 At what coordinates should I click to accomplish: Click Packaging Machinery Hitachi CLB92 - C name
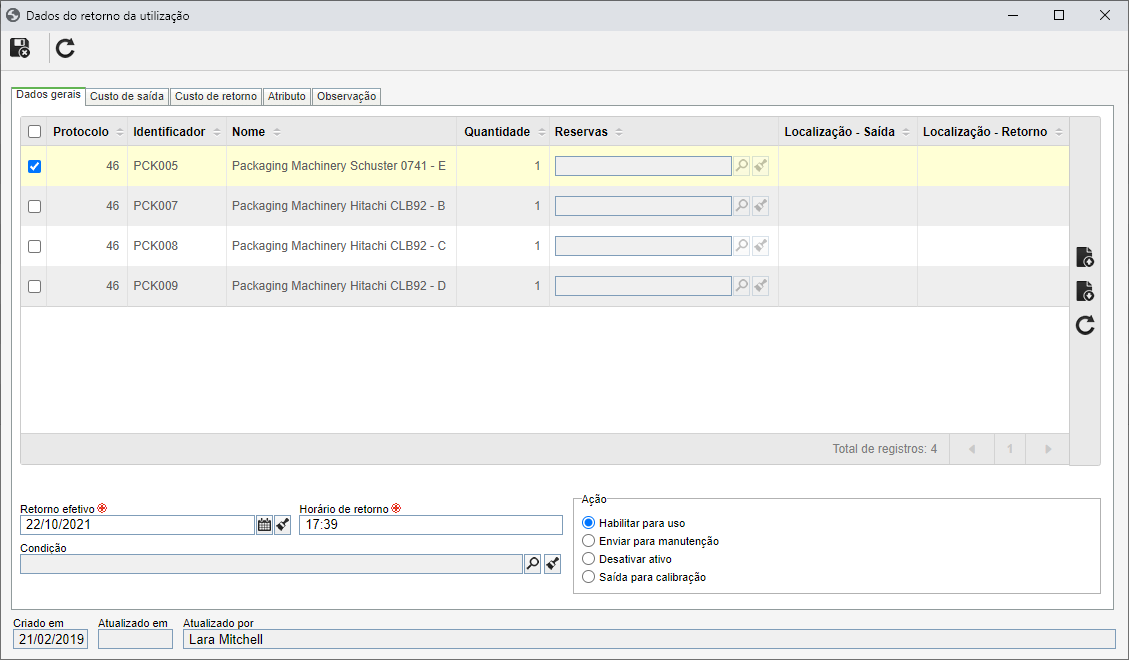click(x=338, y=246)
